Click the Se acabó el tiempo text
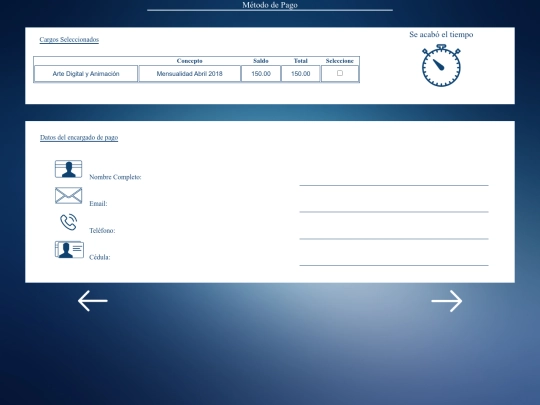540x405 pixels. pos(441,34)
